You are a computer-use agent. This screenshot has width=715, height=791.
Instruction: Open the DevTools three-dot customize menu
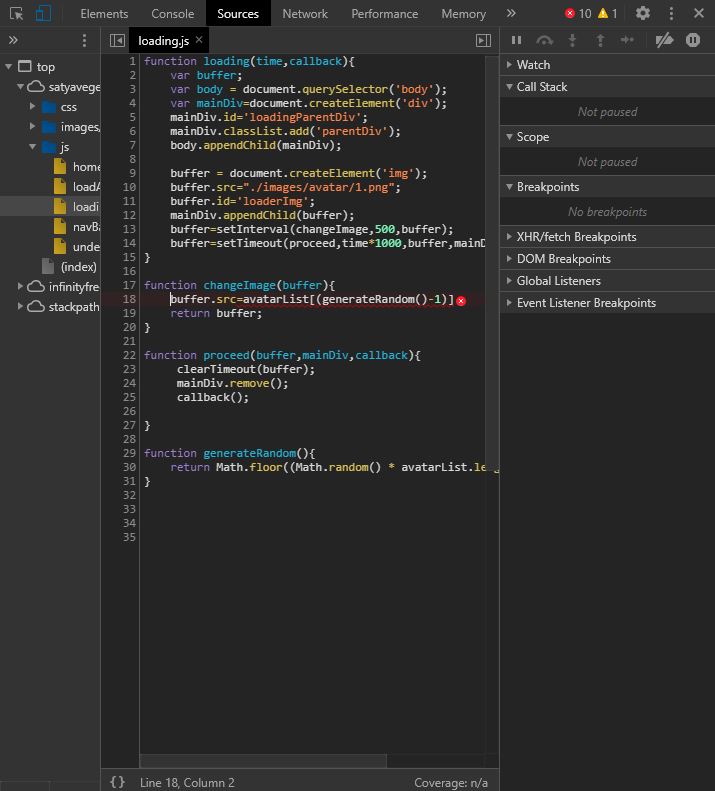click(671, 13)
